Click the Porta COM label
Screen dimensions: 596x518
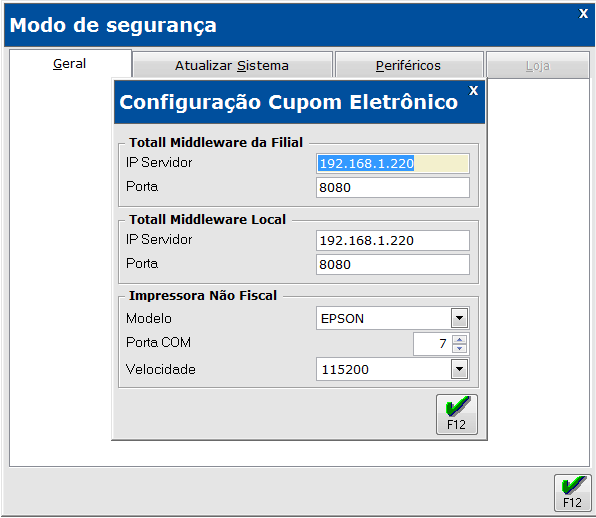pyautogui.click(x=159, y=342)
